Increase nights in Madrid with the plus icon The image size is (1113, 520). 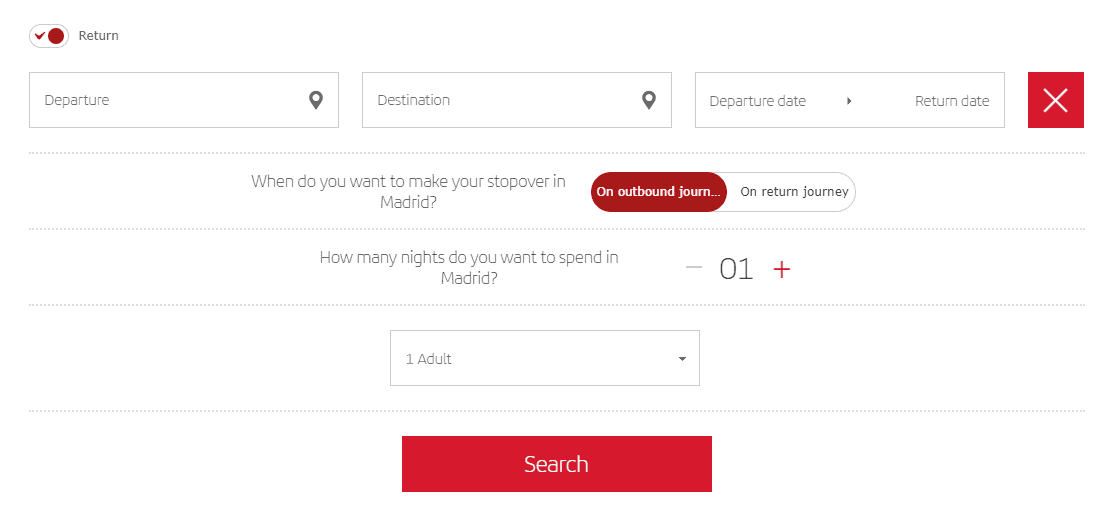click(x=782, y=269)
